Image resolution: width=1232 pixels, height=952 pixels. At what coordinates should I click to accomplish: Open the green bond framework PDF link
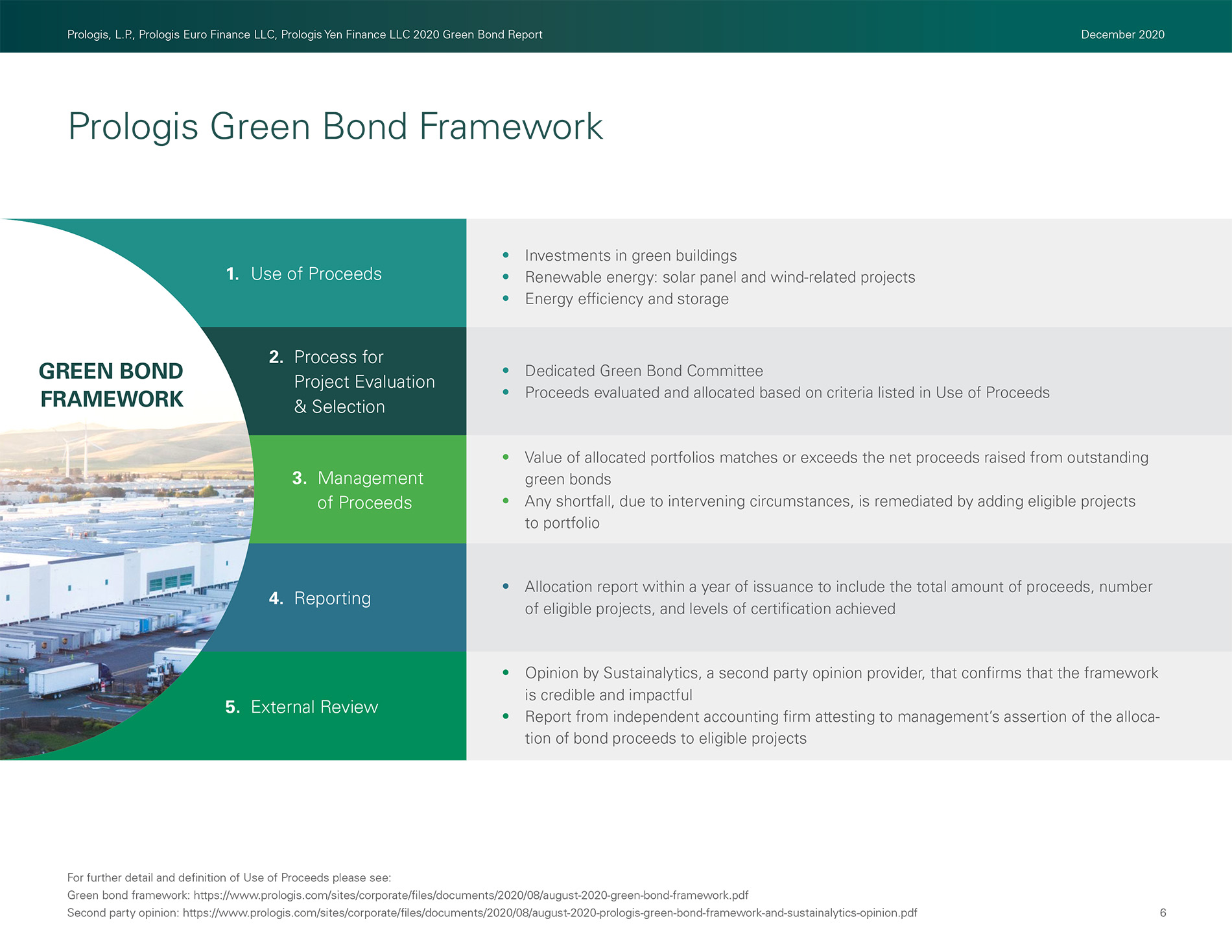pyautogui.click(x=471, y=895)
